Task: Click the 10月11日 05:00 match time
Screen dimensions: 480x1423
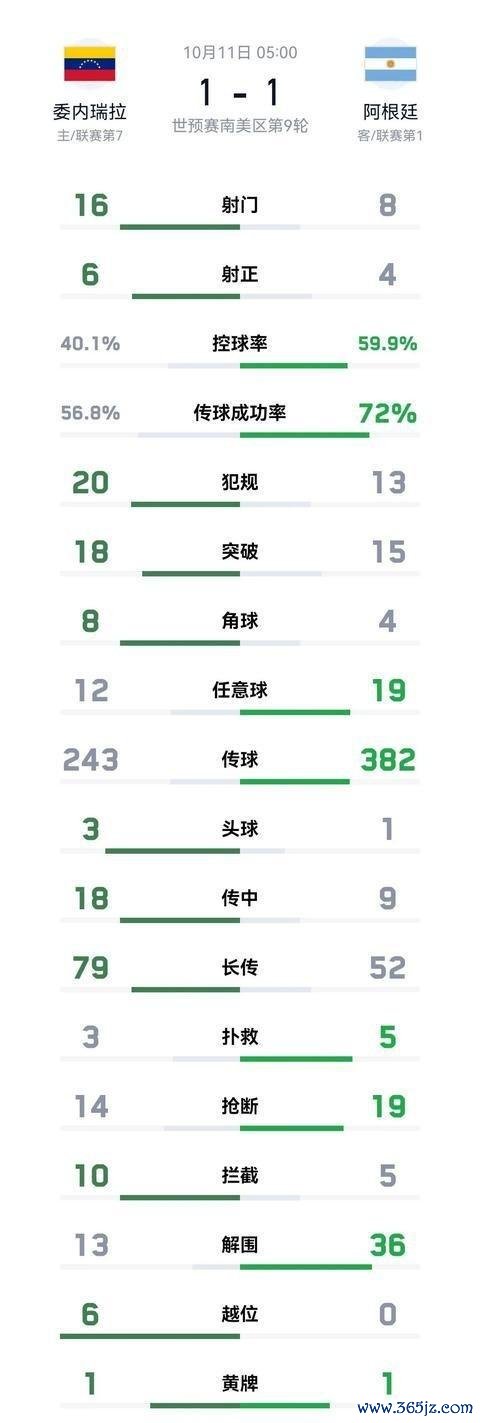Action: (x=240, y=53)
